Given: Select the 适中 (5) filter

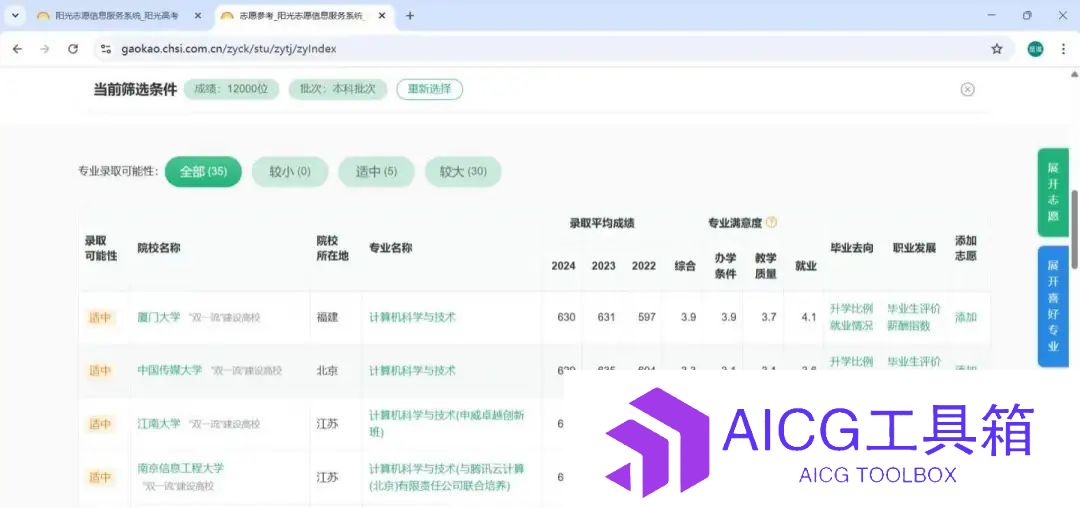Looking at the screenshot, I should click(376, 171).
